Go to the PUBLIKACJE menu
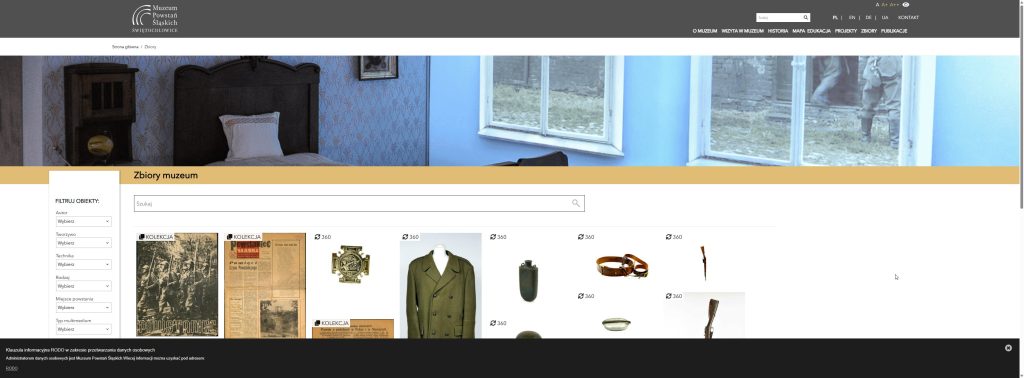Image resolution: width=1024 pixels, height=378 pixels. click(894, 31)
